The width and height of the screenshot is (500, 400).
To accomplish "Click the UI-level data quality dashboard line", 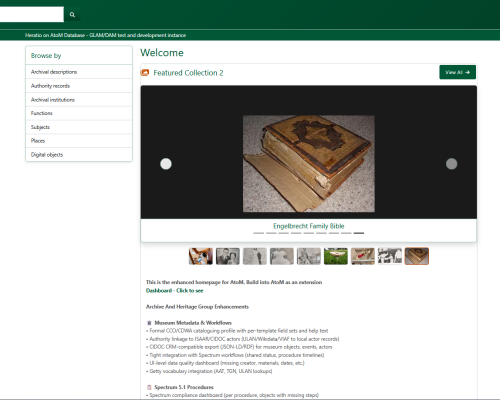I will 225,363.
